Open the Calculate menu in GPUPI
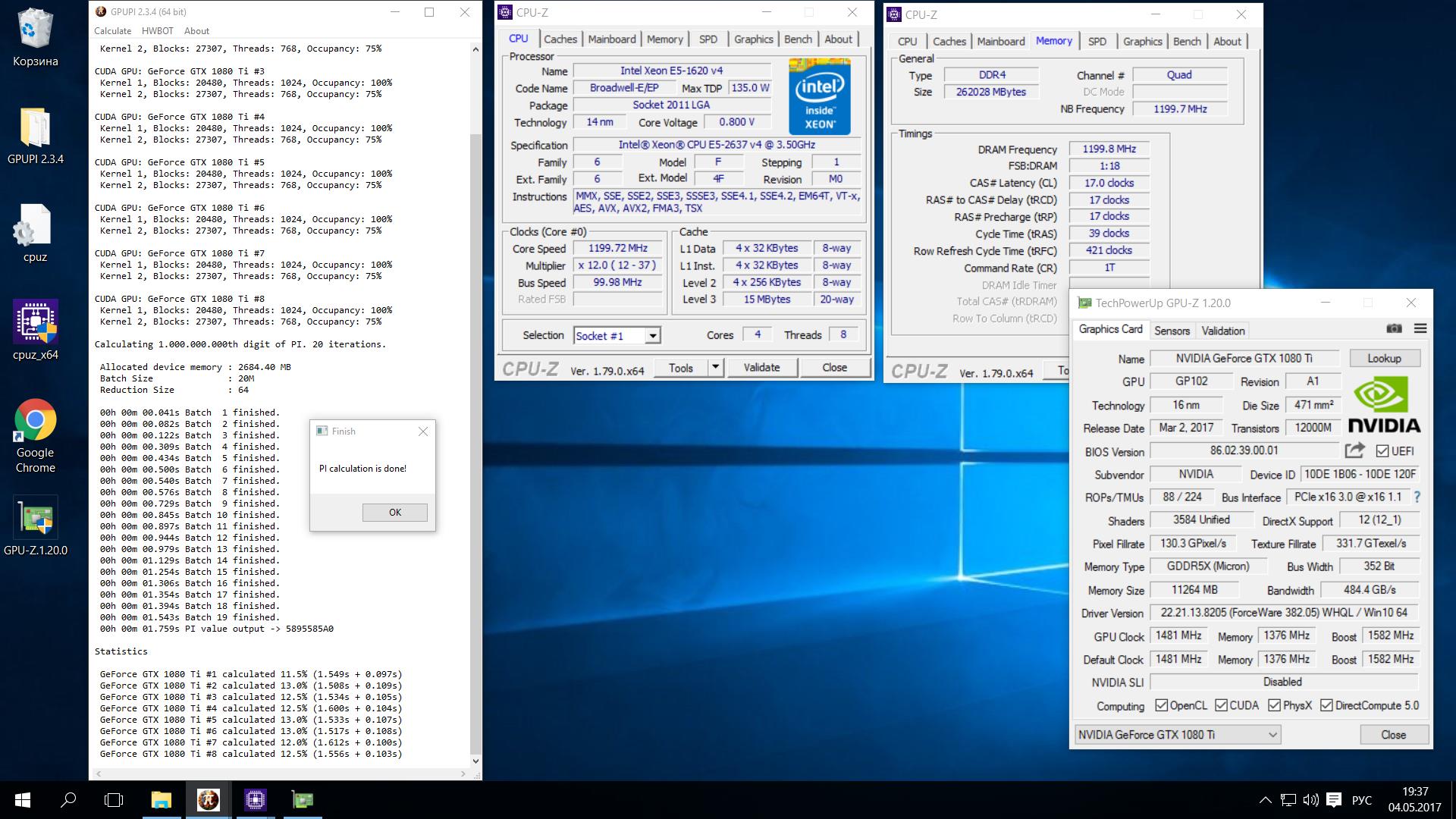Viewport: 1456px width, 819px height. (x=112, y=31)
